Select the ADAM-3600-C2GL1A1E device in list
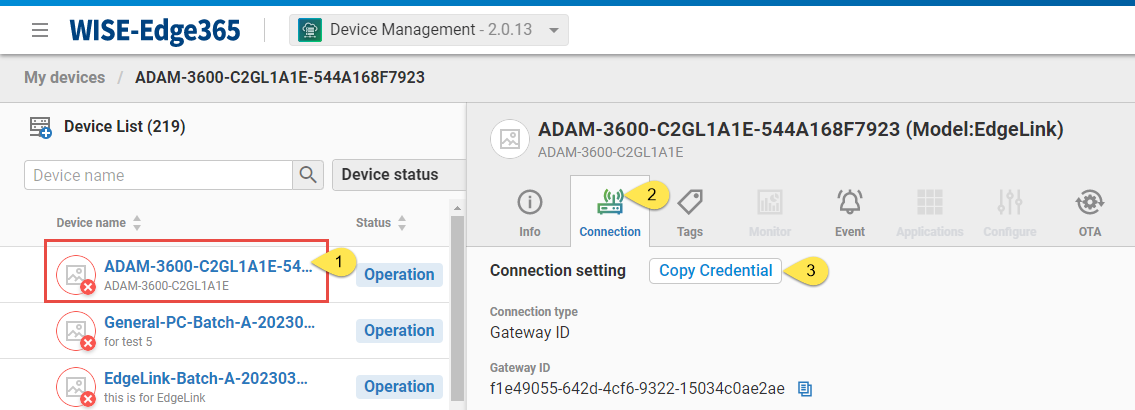1135x410 pixels. (207, 266)
